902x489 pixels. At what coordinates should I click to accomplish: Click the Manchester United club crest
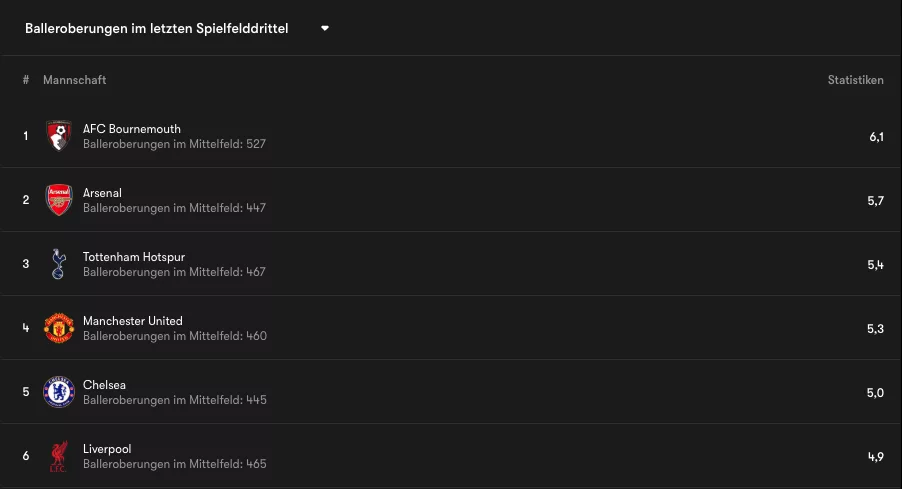click(59, 328)
